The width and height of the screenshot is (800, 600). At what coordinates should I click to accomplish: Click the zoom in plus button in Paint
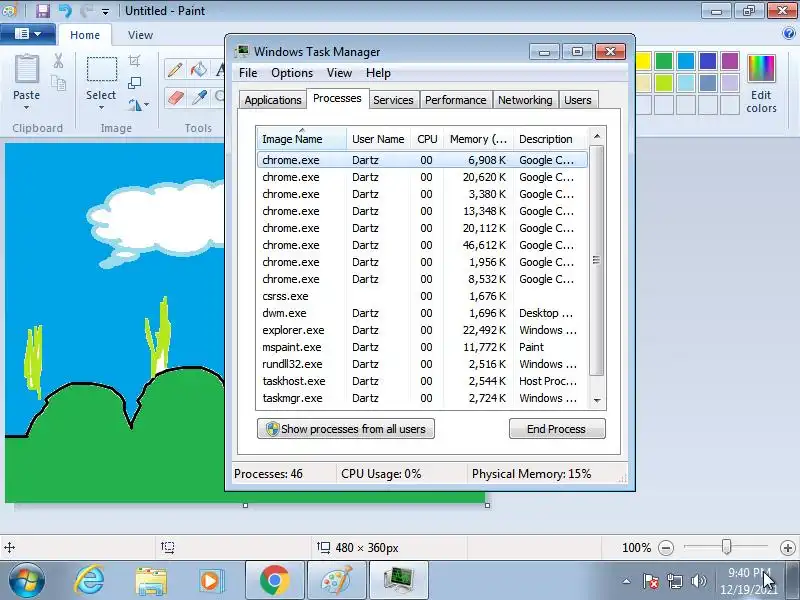click(x=788, y=547)
